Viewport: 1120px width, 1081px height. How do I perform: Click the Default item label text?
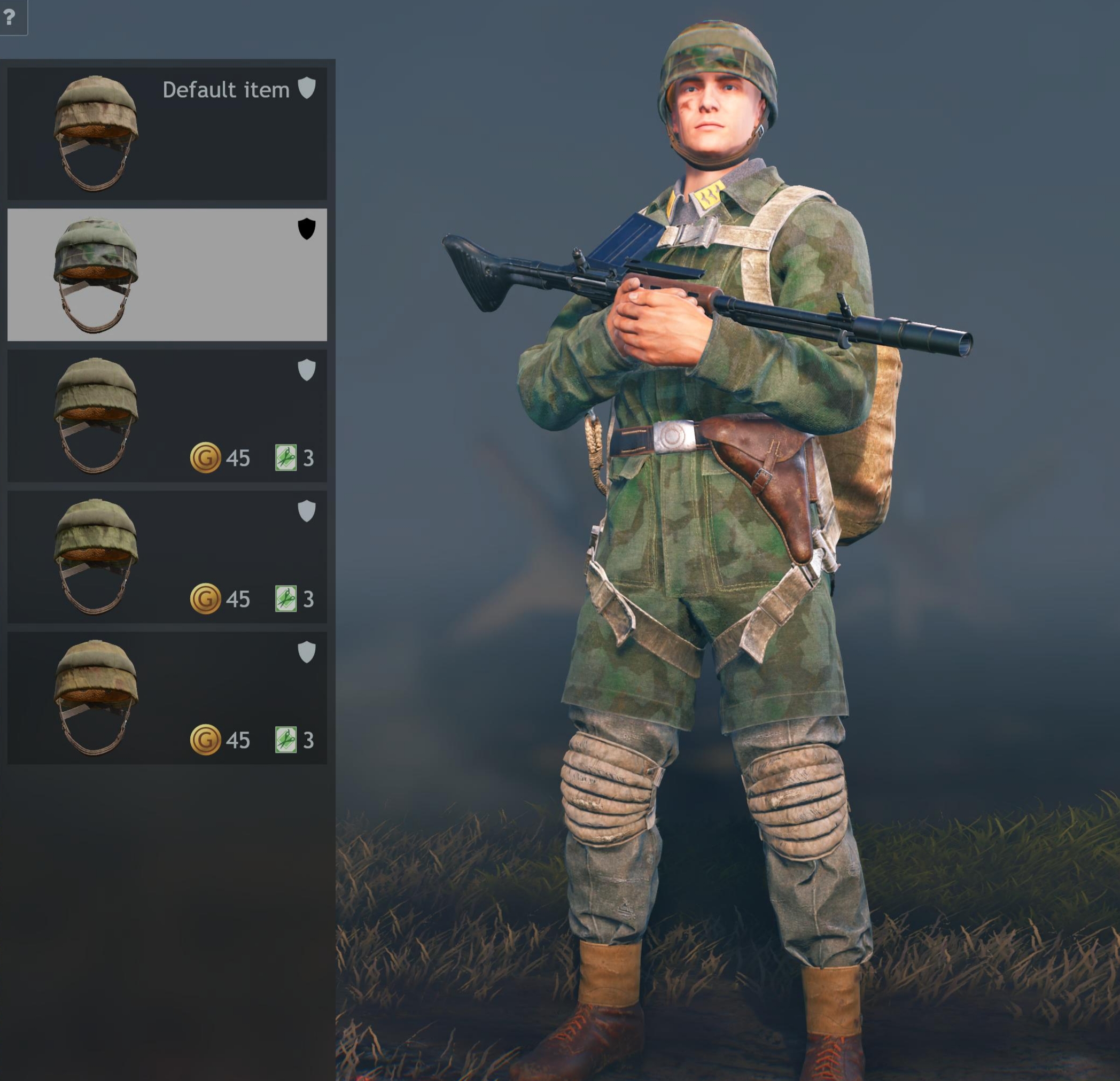pos(225,90)
